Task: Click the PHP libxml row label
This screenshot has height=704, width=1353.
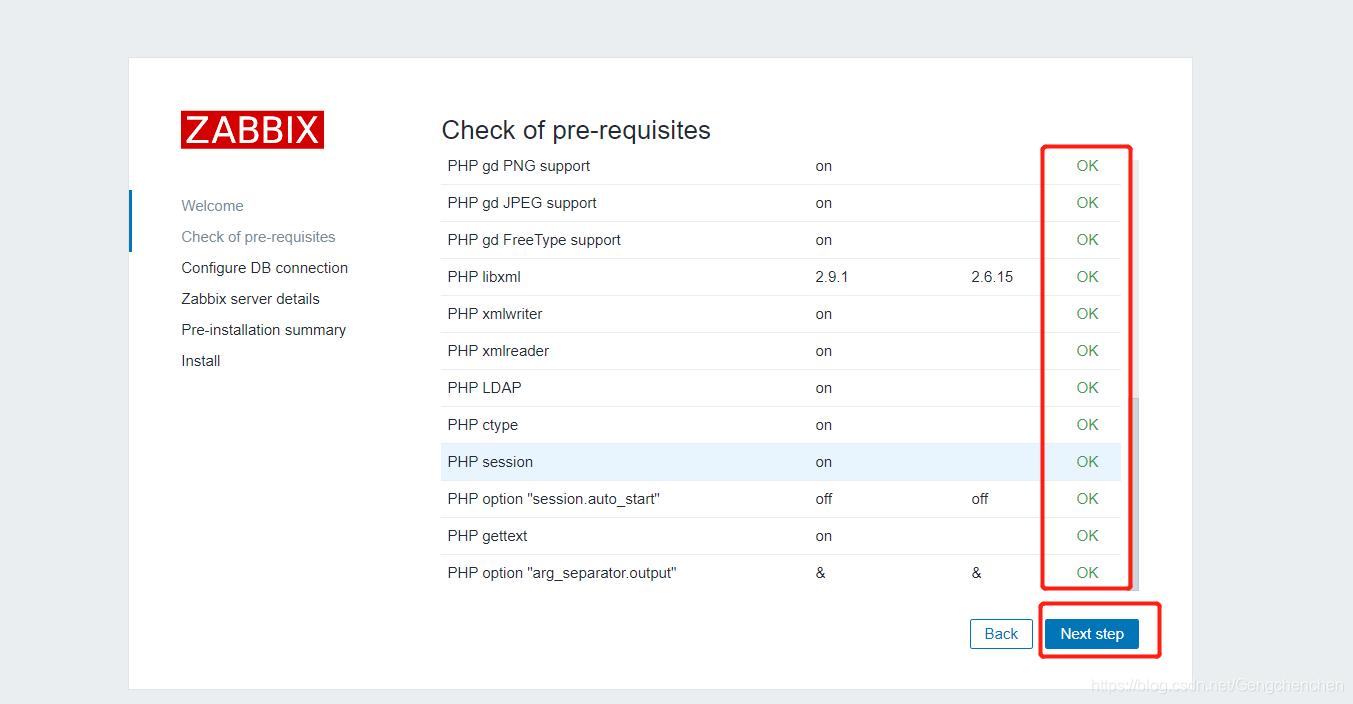Action: click(x=484, y=277)
